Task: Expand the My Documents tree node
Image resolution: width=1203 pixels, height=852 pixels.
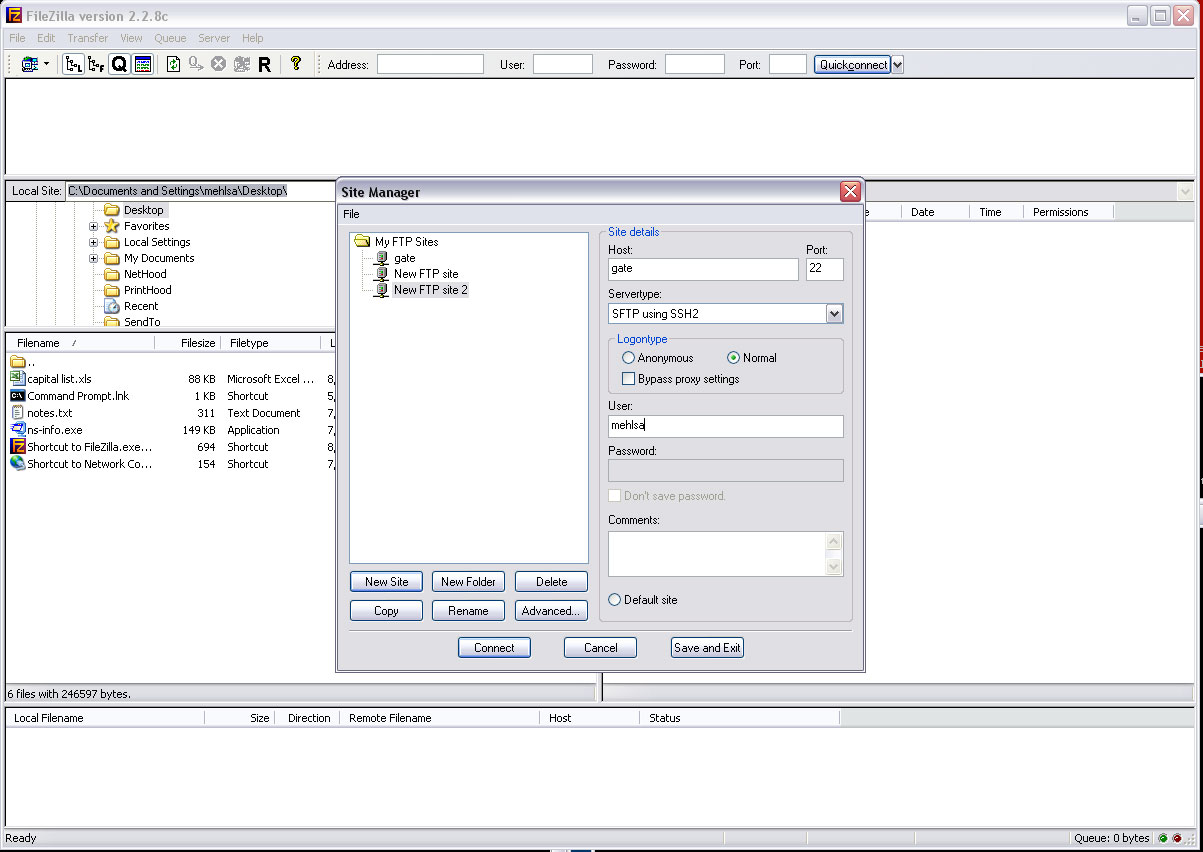Action: coord(94,258)
